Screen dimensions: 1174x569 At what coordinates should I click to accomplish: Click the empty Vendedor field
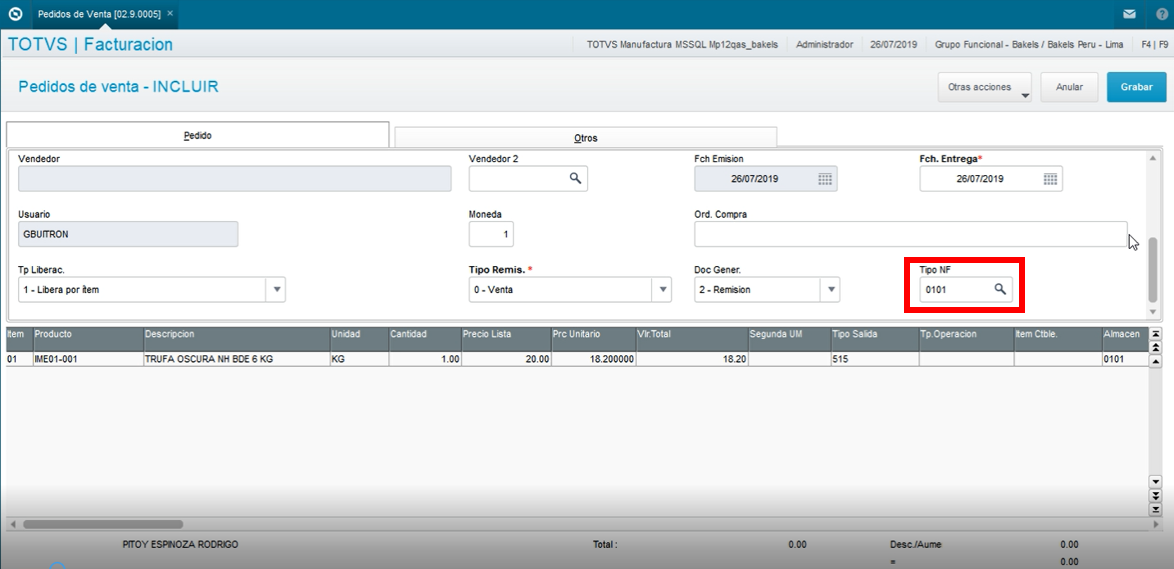pyautogui.click(x=234, y=179)
